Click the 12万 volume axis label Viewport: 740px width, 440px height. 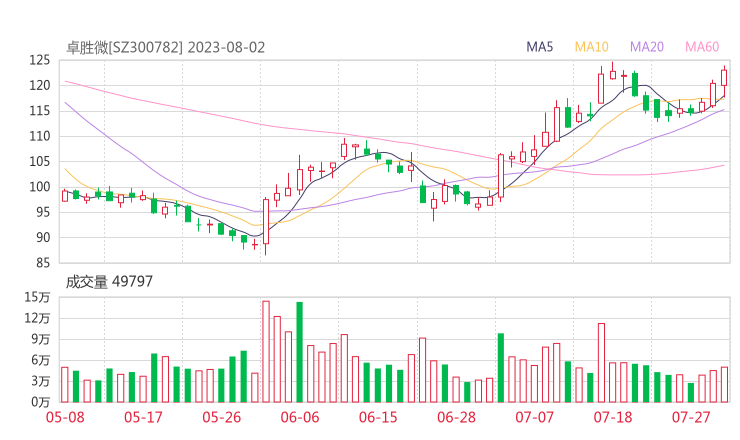tap(37, 318)
